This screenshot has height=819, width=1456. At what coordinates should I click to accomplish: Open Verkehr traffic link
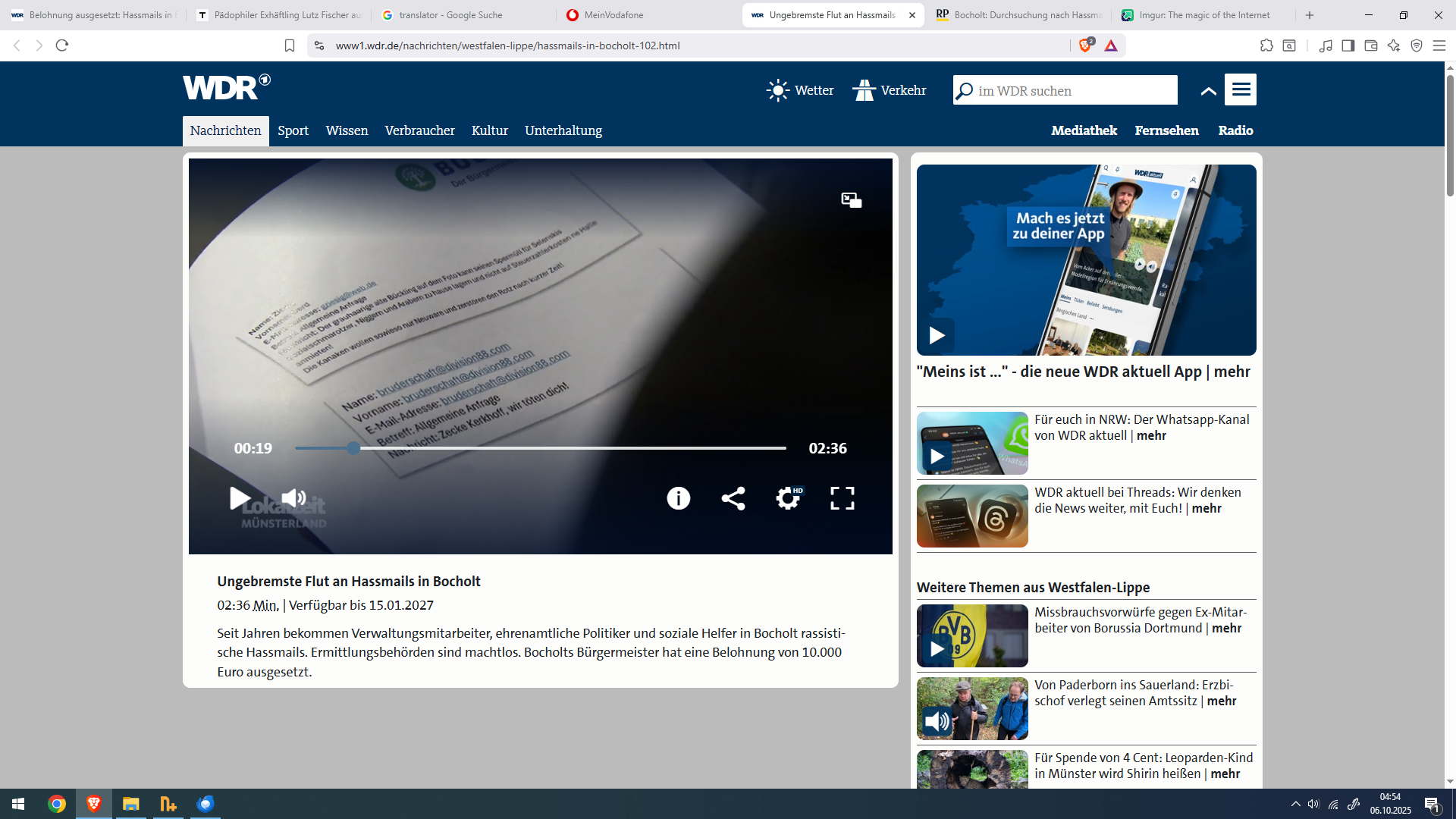click(890, 90)
